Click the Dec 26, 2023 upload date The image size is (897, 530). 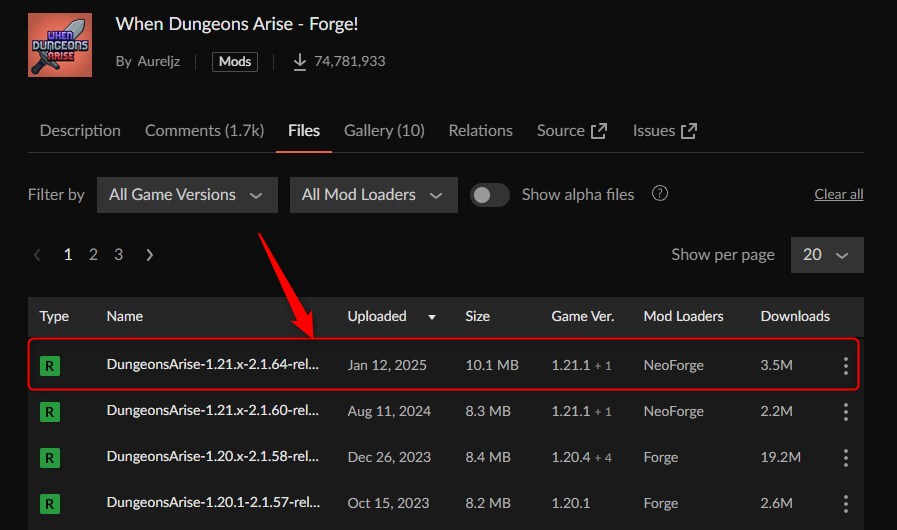coord(390,457)
